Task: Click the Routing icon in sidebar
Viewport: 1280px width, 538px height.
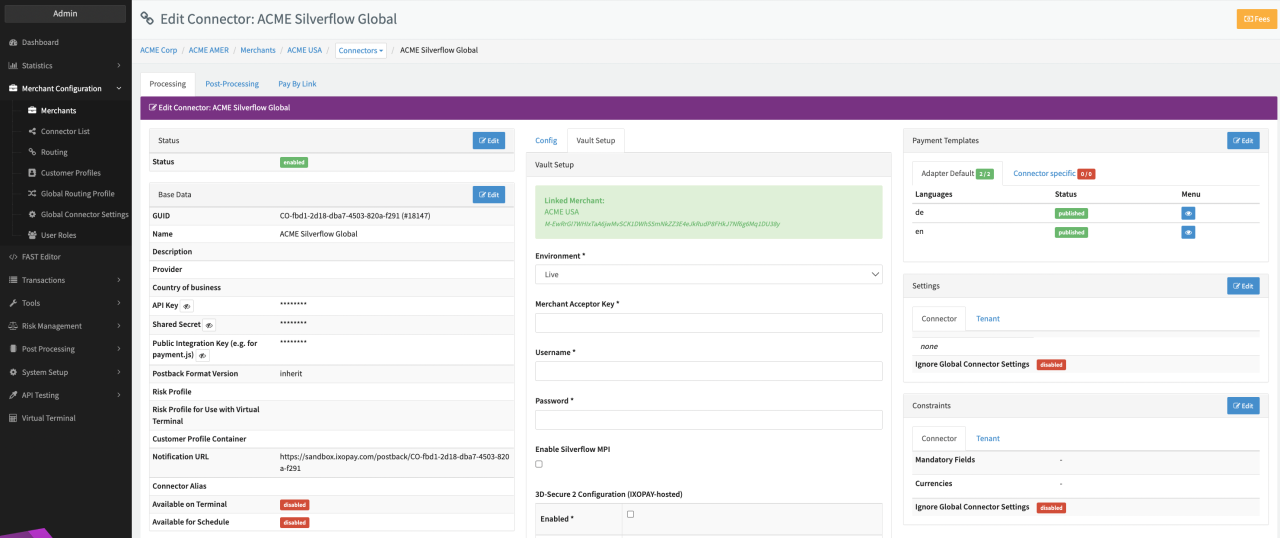Action: point(32,152)
